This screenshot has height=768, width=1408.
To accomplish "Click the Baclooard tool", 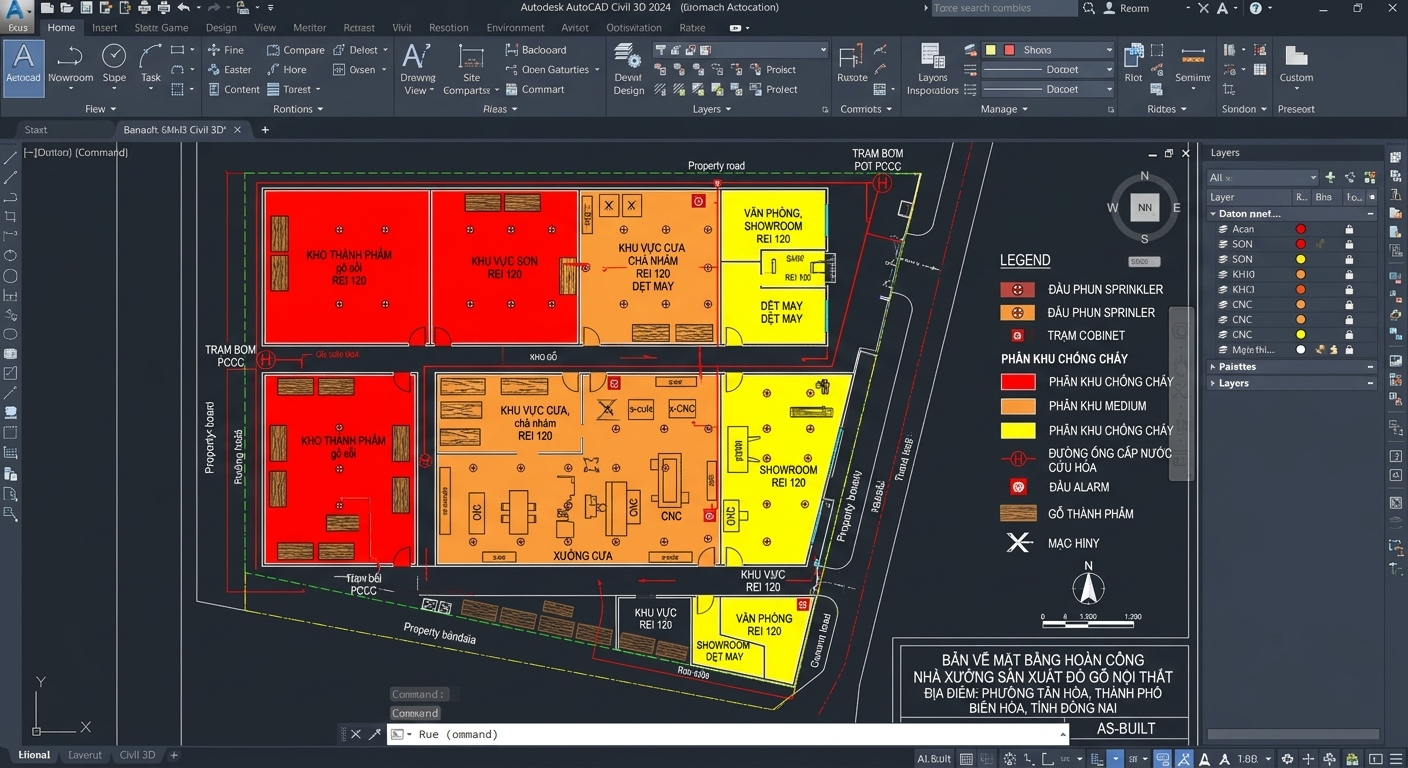I will click(535, 50).
